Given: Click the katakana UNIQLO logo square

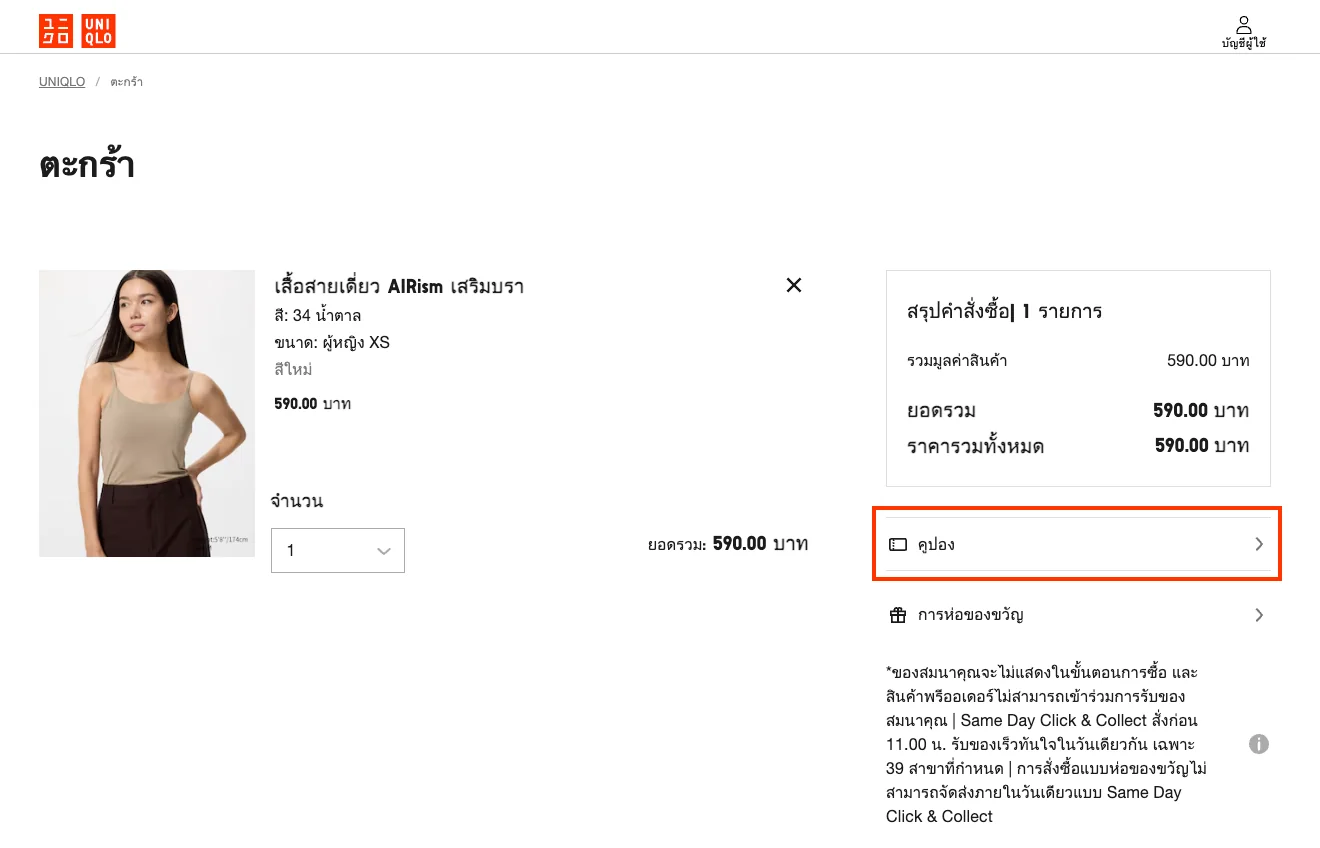Looking at the screenshot, I should 56,31.
